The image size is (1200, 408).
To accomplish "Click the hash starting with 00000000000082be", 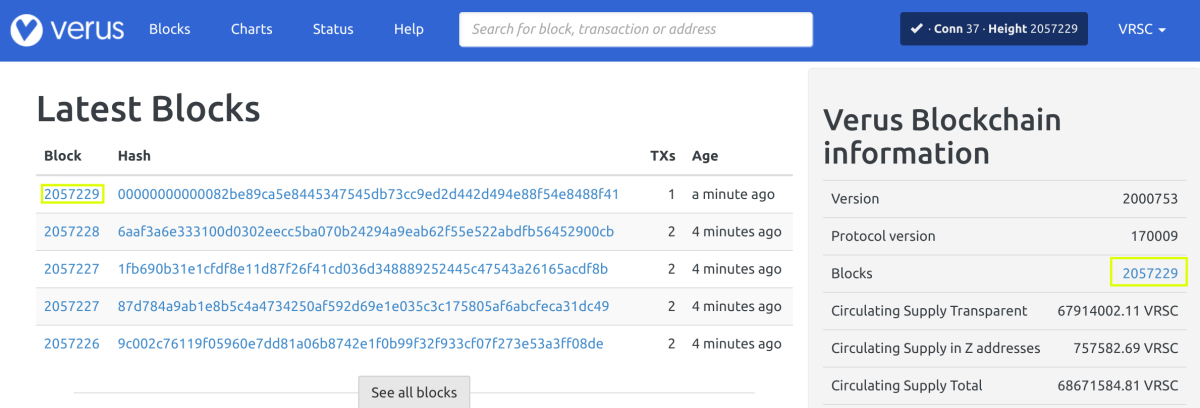I will click(x=368, y=194).
